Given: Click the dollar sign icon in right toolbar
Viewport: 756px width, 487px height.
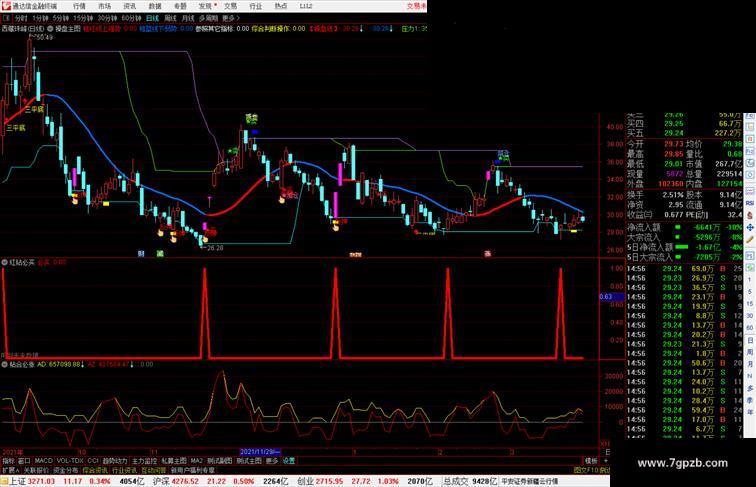Looking at the screenshot, I should click(x=750, y=215).
